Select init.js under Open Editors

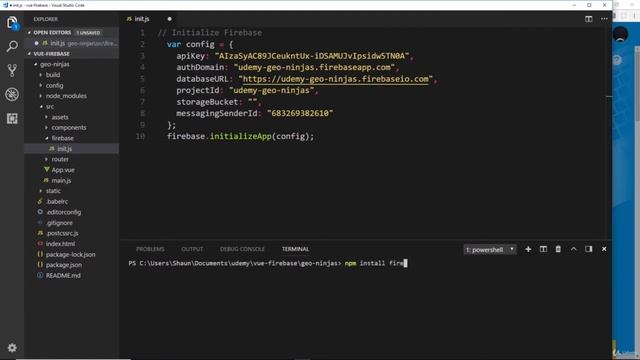click(x=71, y=43)
